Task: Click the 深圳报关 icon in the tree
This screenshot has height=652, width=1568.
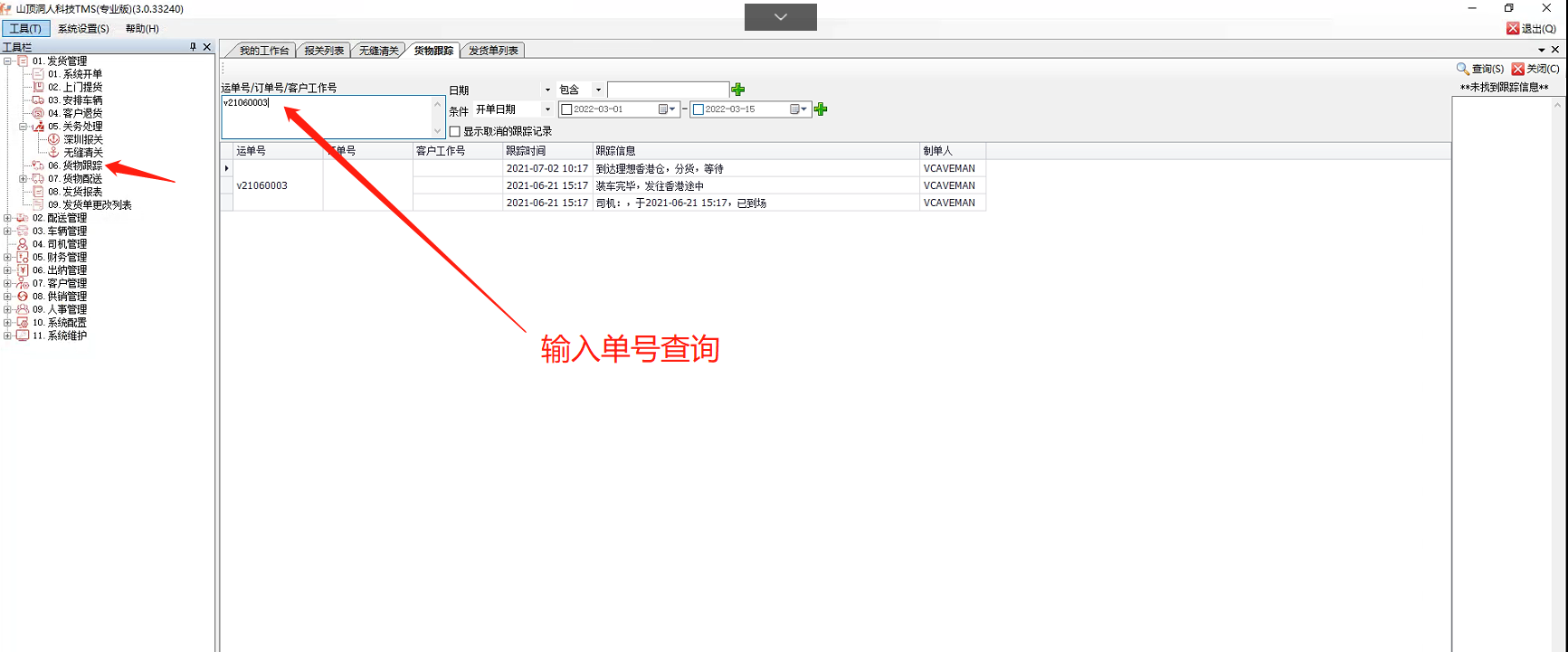Action: [53, 139]
